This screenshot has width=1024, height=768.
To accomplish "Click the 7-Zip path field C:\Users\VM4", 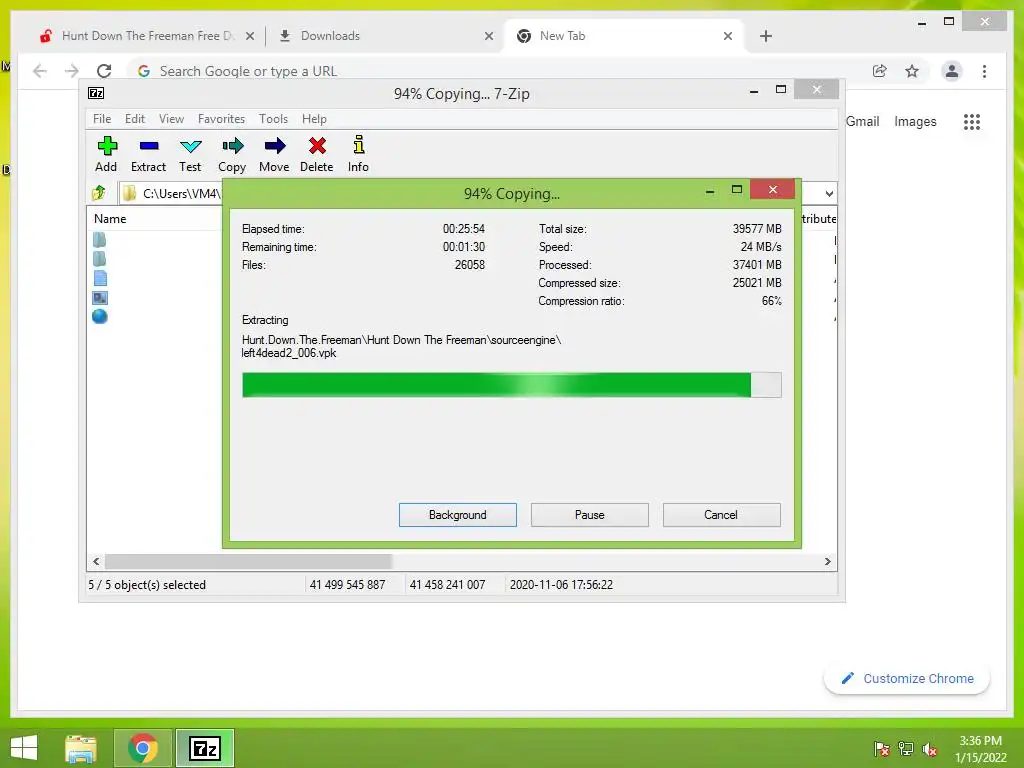I will point(171,193).
